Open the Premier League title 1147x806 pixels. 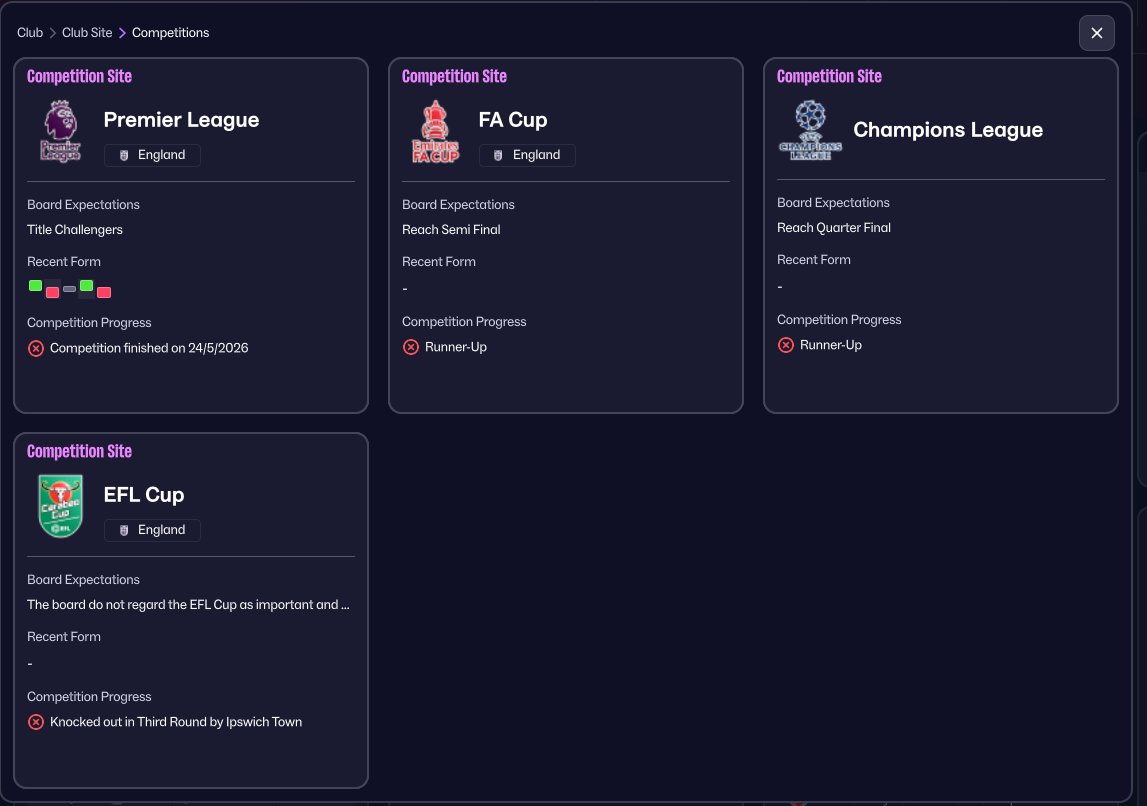(x=181, y=120)
